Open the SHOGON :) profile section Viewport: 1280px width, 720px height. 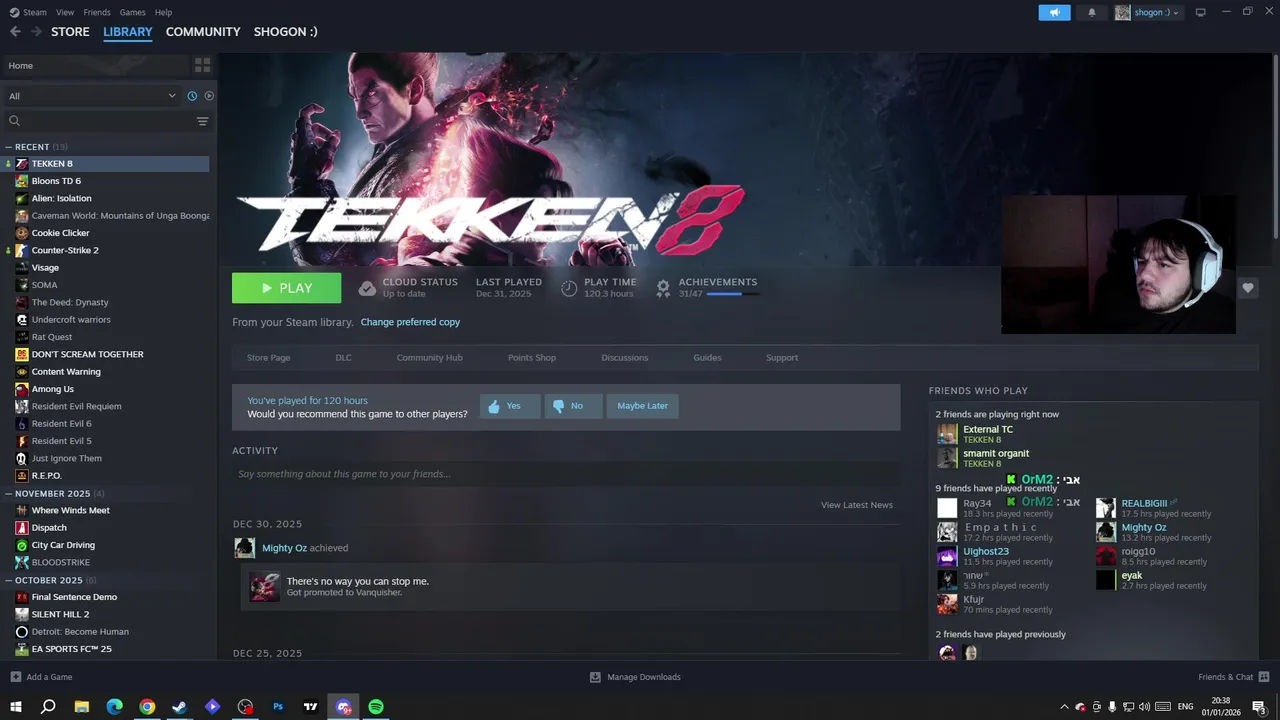[x=285, y=32]
